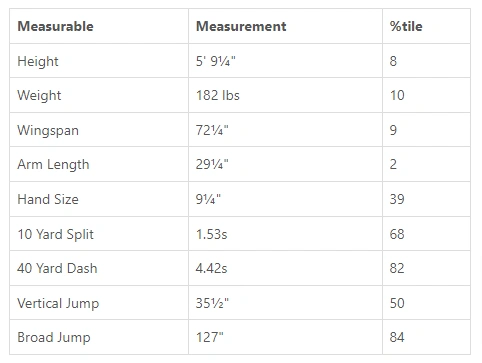Image resolution: width=482 pixels, height=363 pixels.
Task: Select the Wingspan row label
Action: [48, 131]
